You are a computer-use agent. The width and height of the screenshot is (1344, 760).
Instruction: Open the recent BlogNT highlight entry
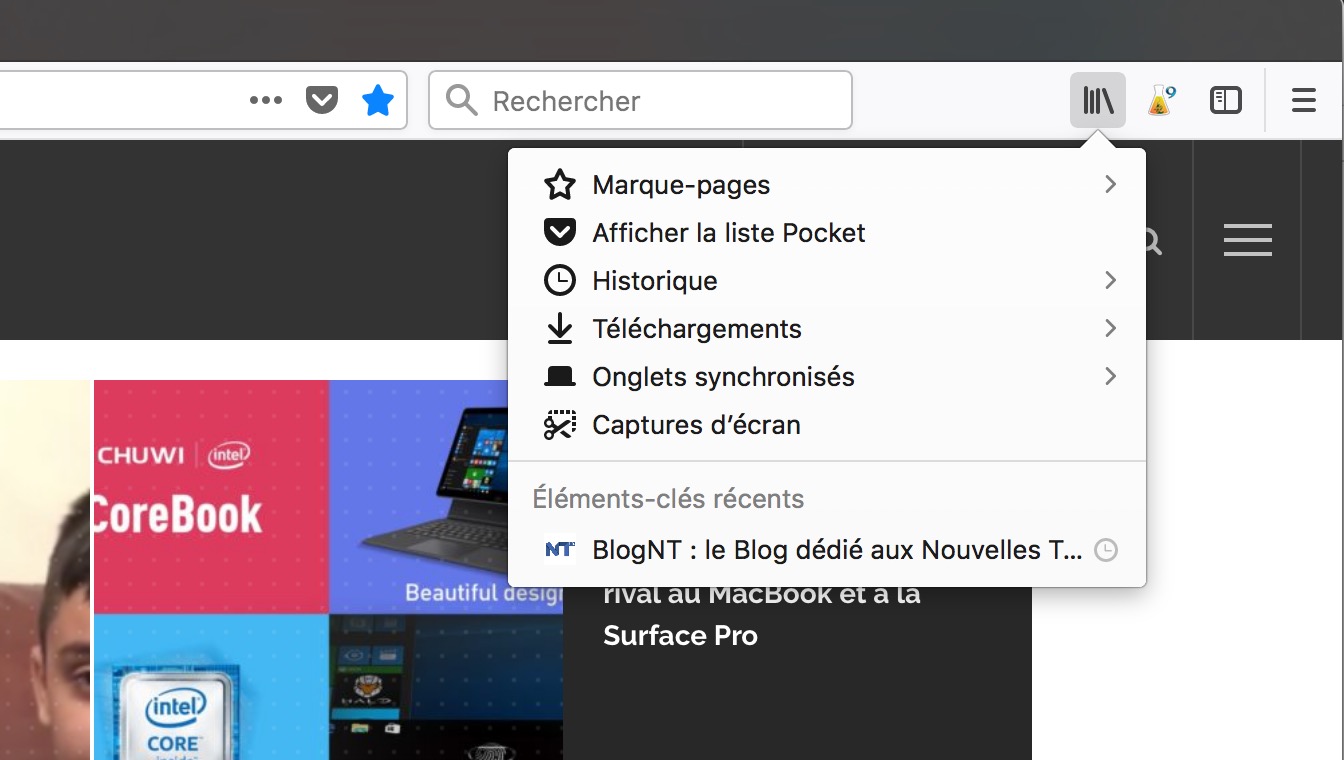pos(836,550)
